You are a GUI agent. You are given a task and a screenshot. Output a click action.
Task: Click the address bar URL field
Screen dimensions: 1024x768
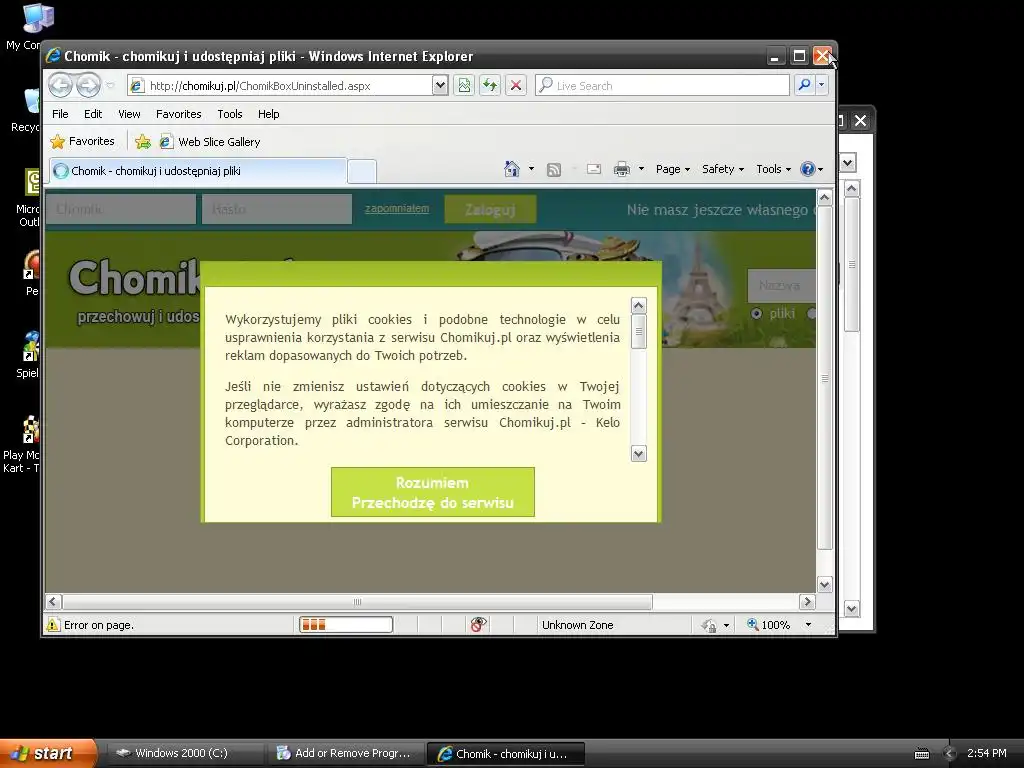point(281,86)
